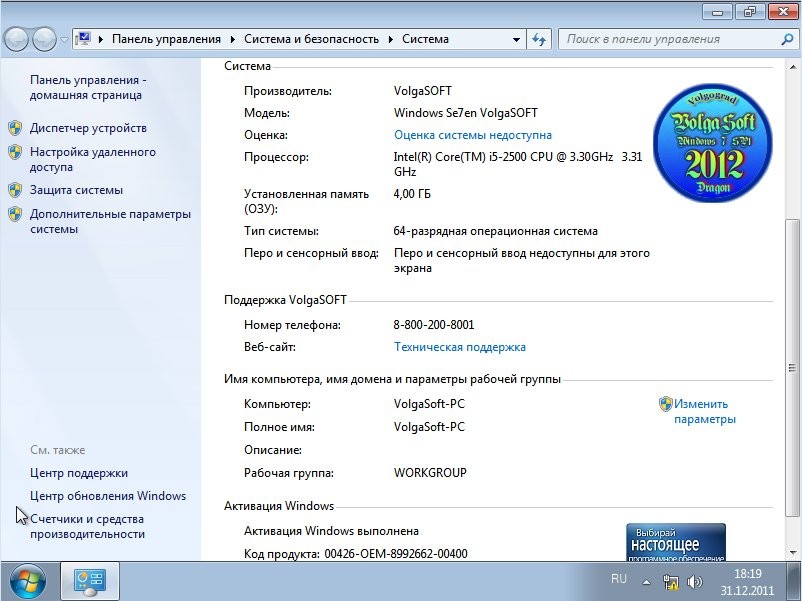Click shield icon beside Настройка удаленного доступа
The width and height of the screenshot is (802, 601).
[15, 152]
